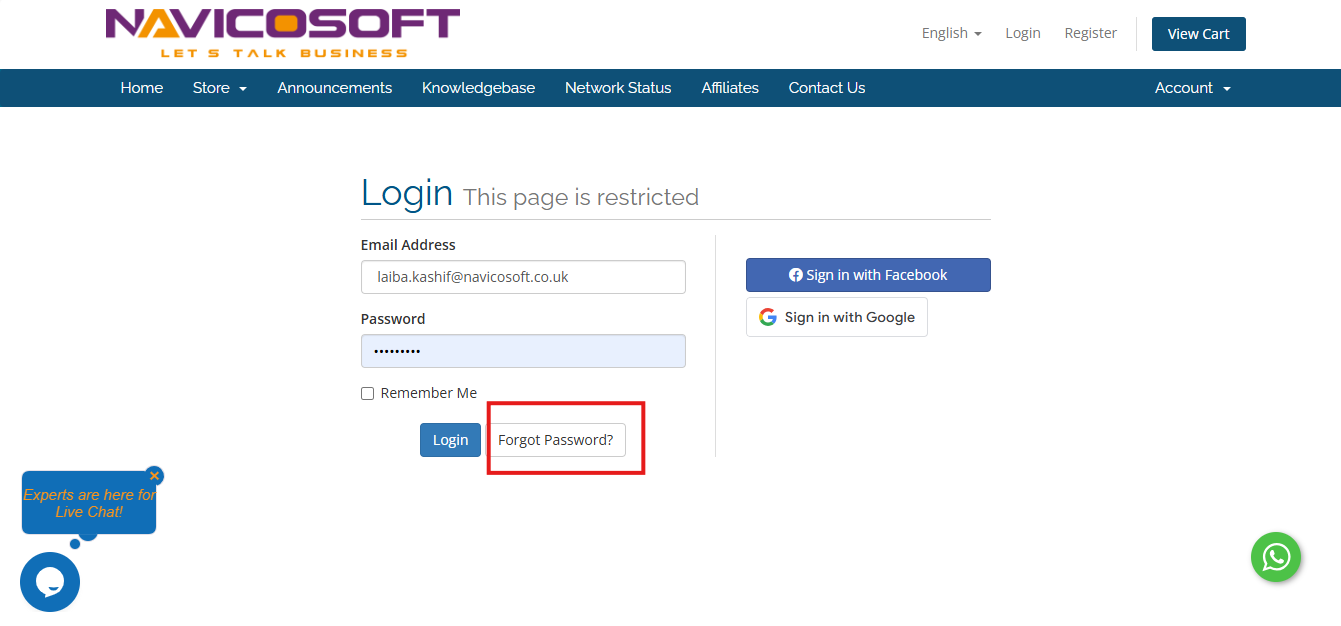Click the Register link in header

pos(1090,33)
